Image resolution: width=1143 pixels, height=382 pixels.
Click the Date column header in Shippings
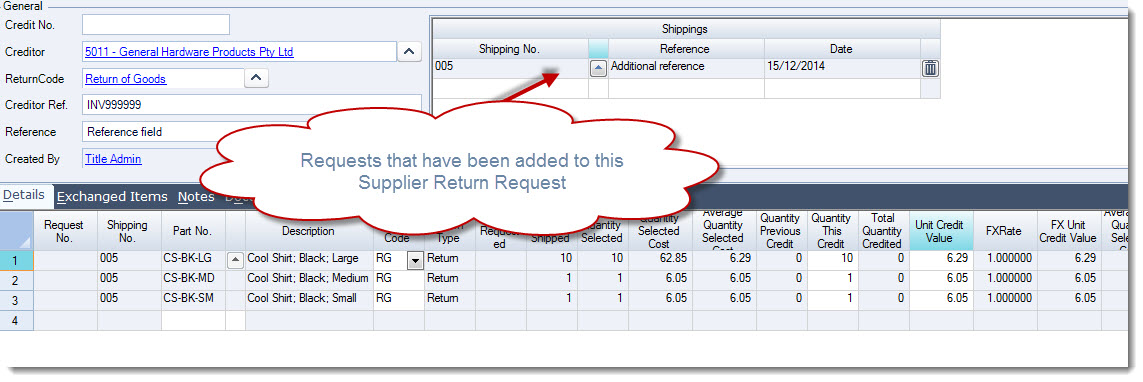coord(842,49)
